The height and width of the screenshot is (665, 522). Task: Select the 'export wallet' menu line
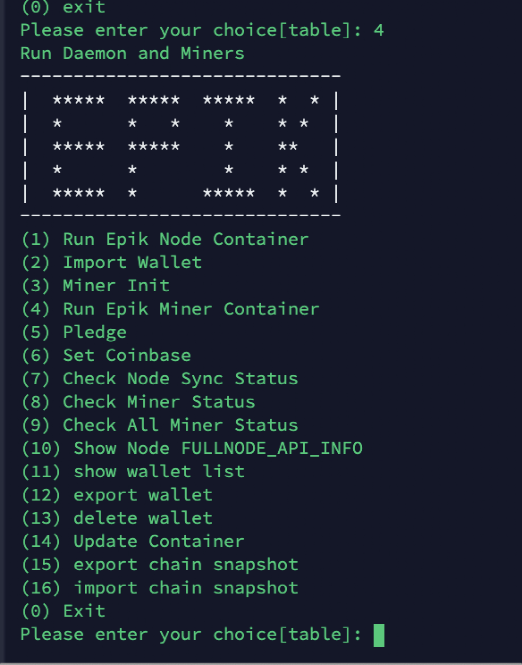tap(117, 495)
